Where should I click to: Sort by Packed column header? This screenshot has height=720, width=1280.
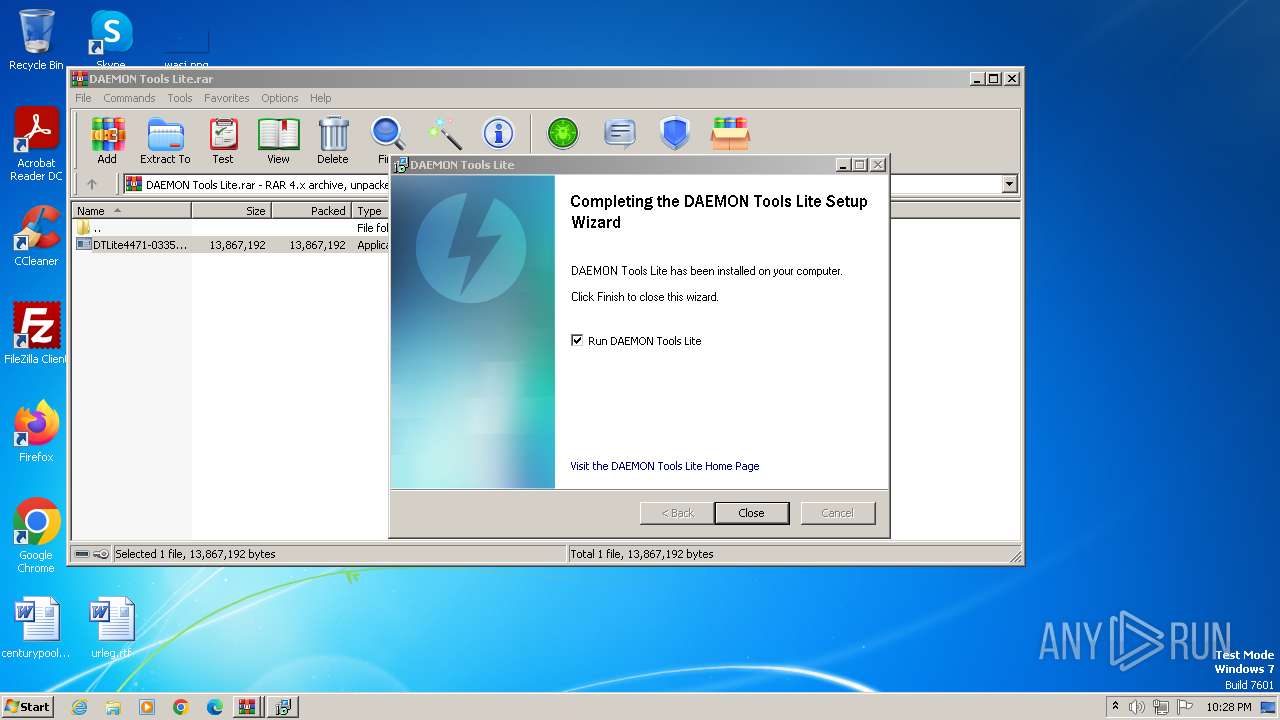coord(311,211)
